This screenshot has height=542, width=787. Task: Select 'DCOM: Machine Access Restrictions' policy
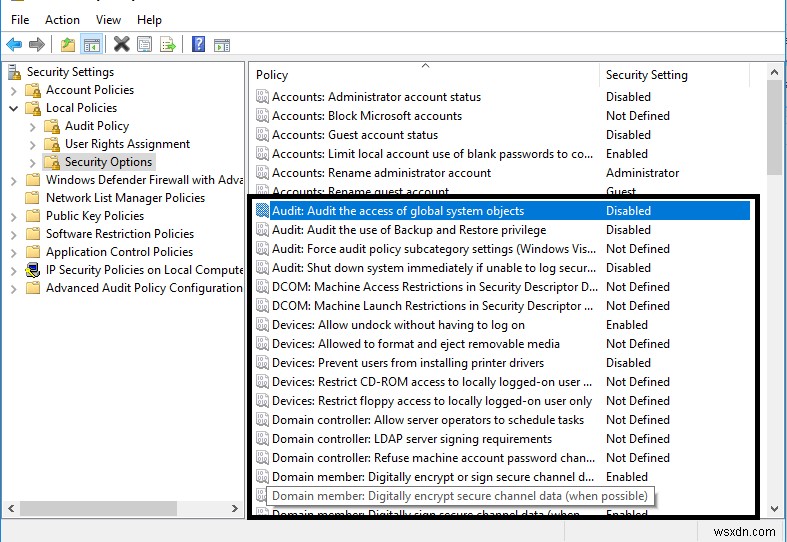(x=502, y=287)
